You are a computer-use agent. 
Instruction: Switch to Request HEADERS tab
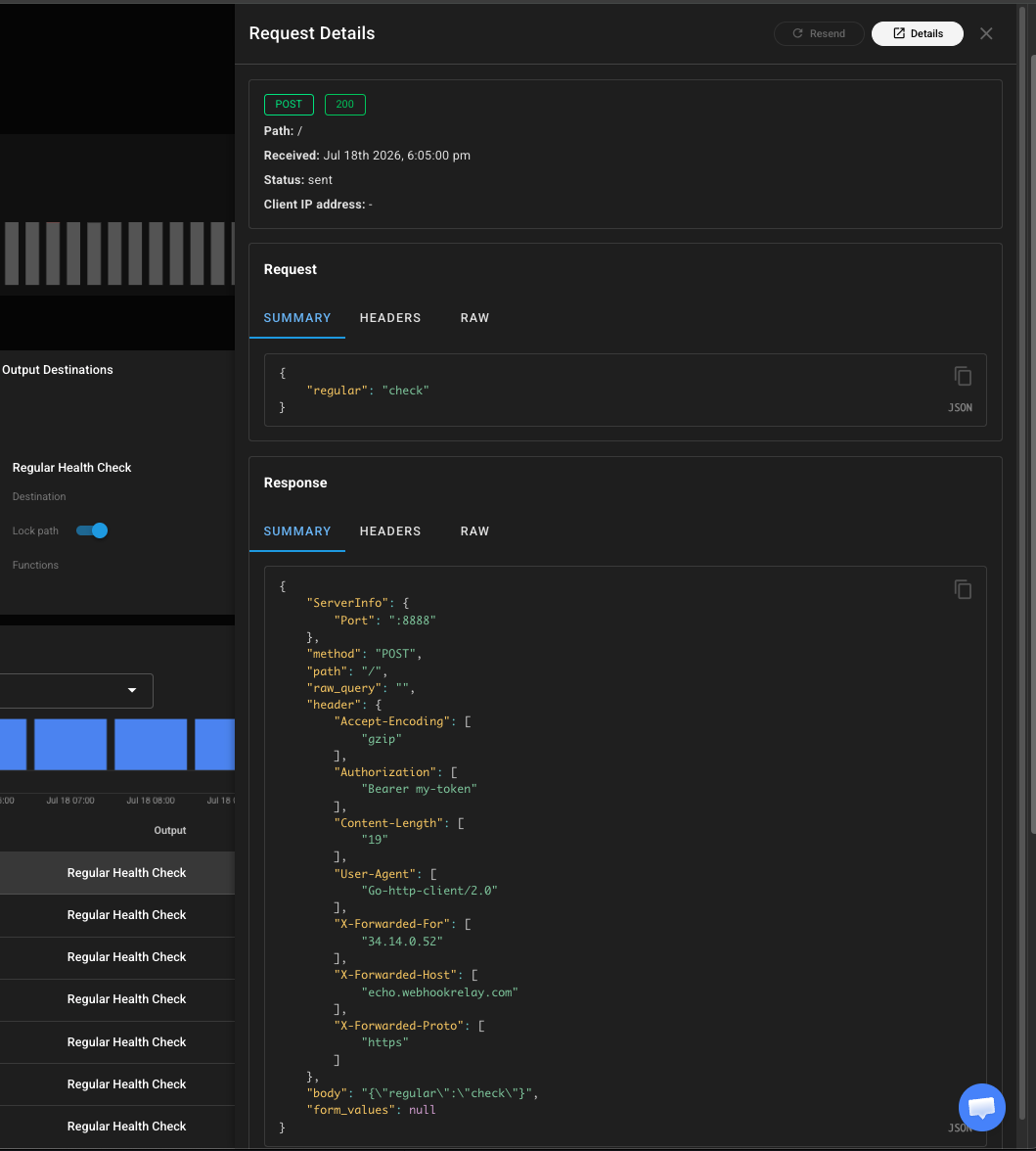390,318
